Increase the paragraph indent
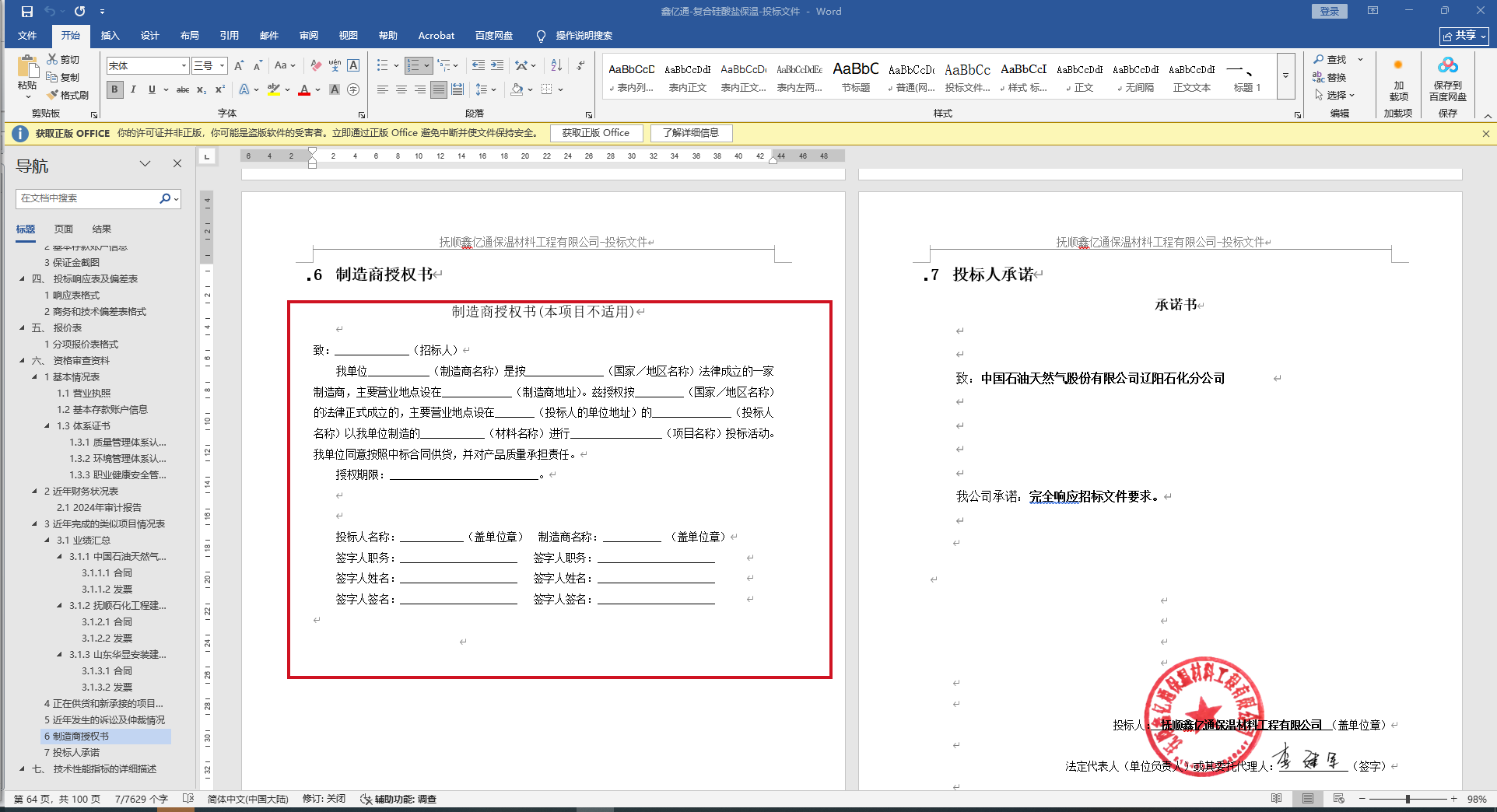The width and height of the screenshot is (1497, 812). 497,66
